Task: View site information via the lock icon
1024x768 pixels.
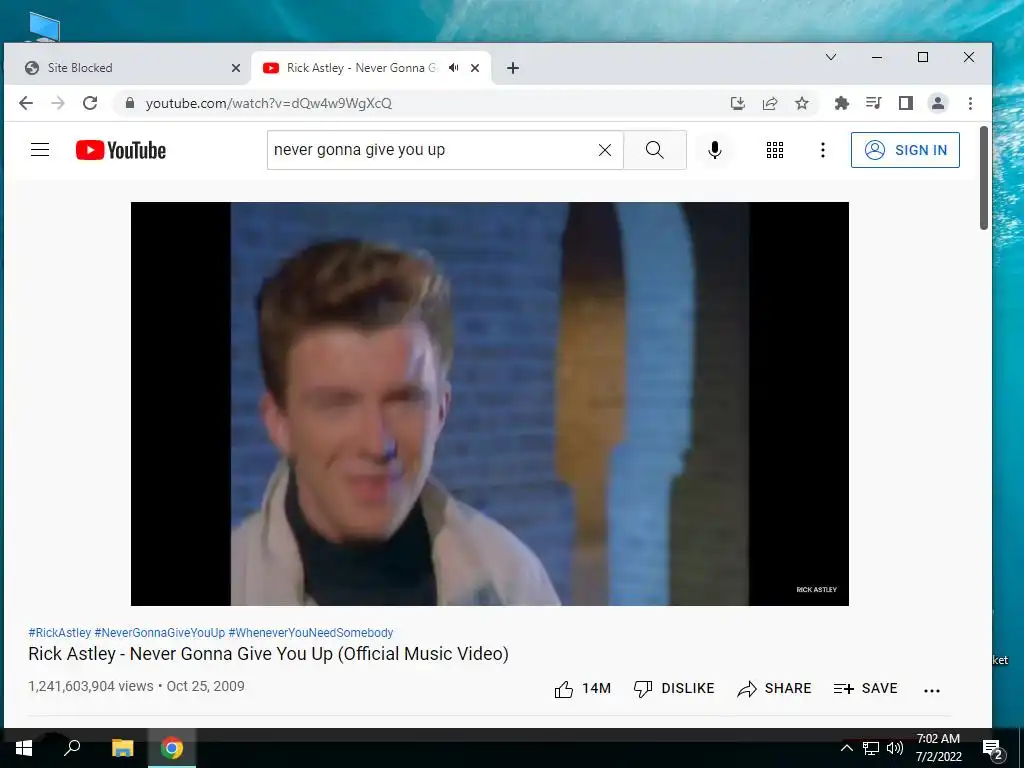Action: click(x=129, y=103)
